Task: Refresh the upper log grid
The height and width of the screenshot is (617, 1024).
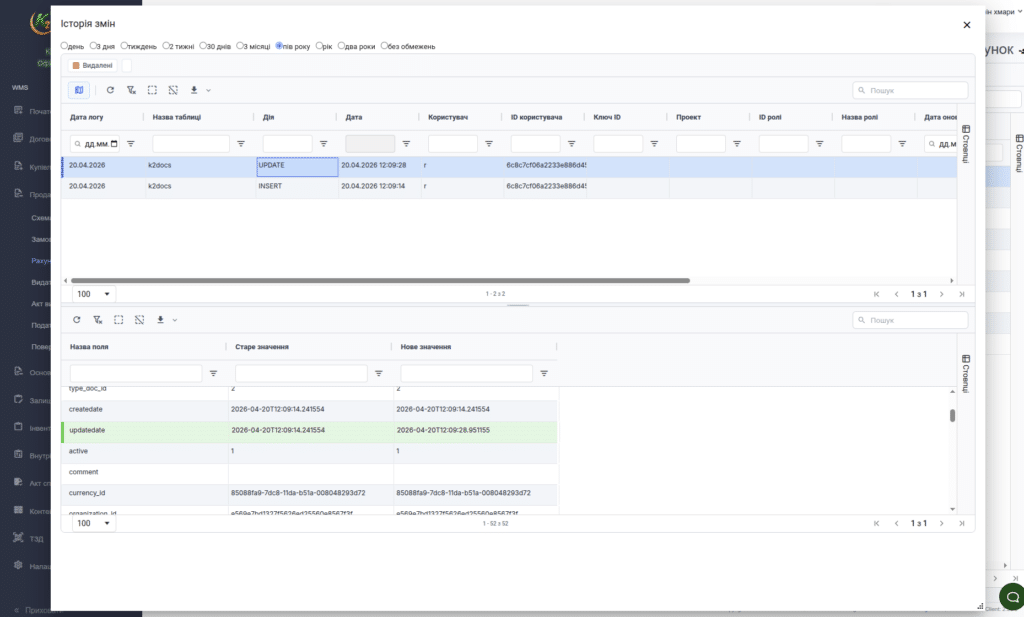Action: [110, 90]
